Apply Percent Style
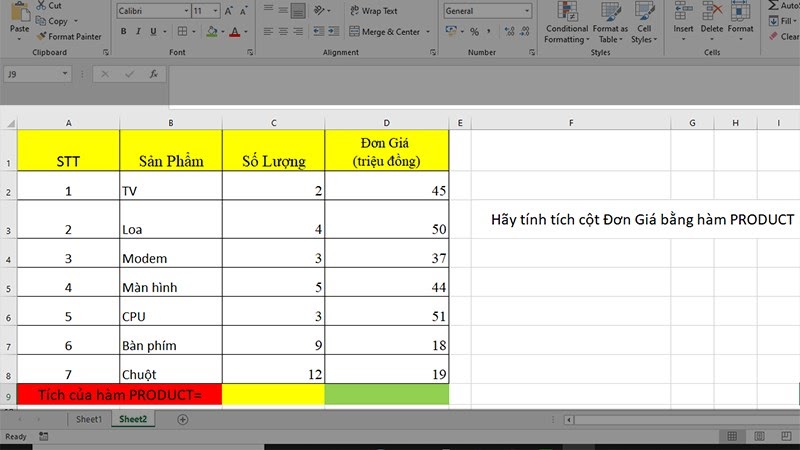 click(474, 32)
